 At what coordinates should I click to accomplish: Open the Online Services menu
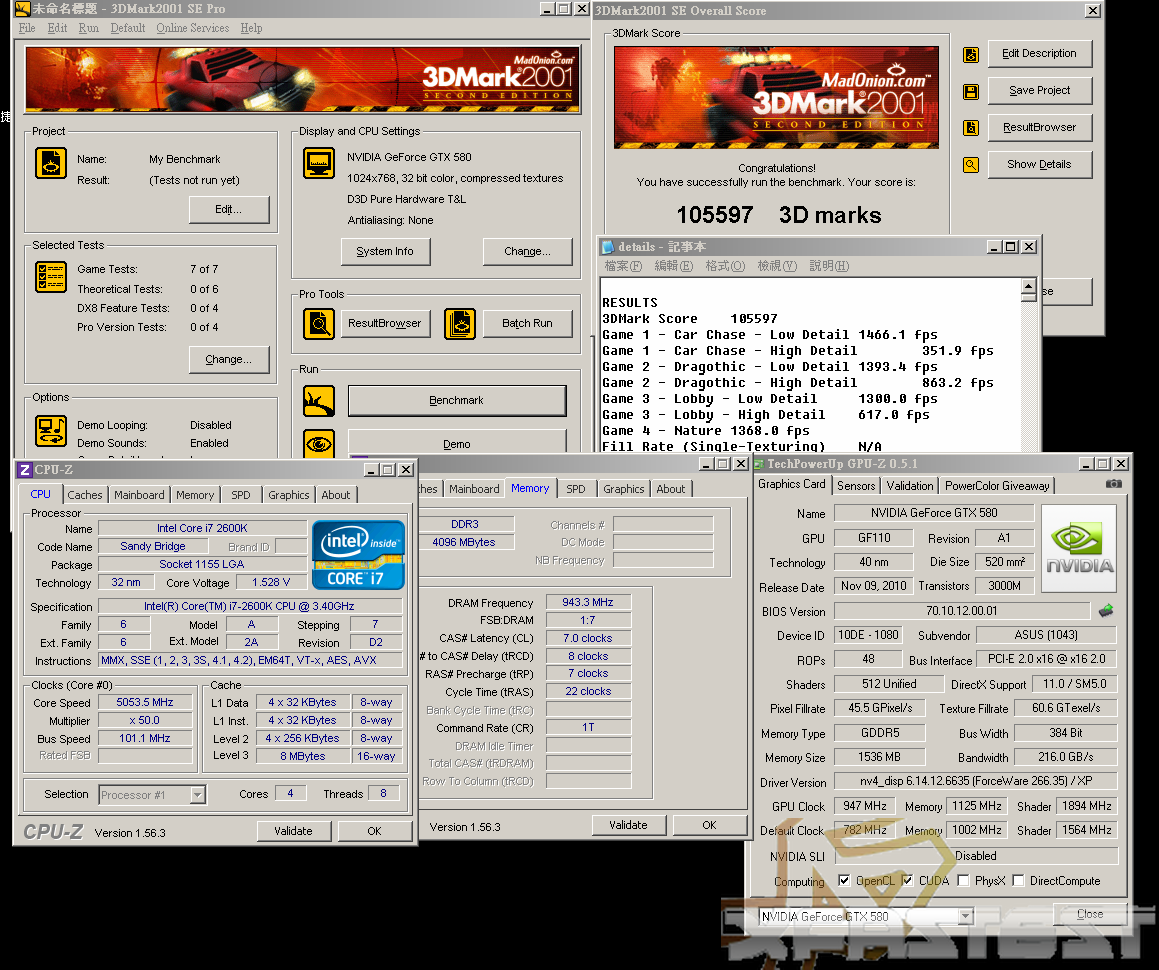pyautogui.click(x=193, y=28)
